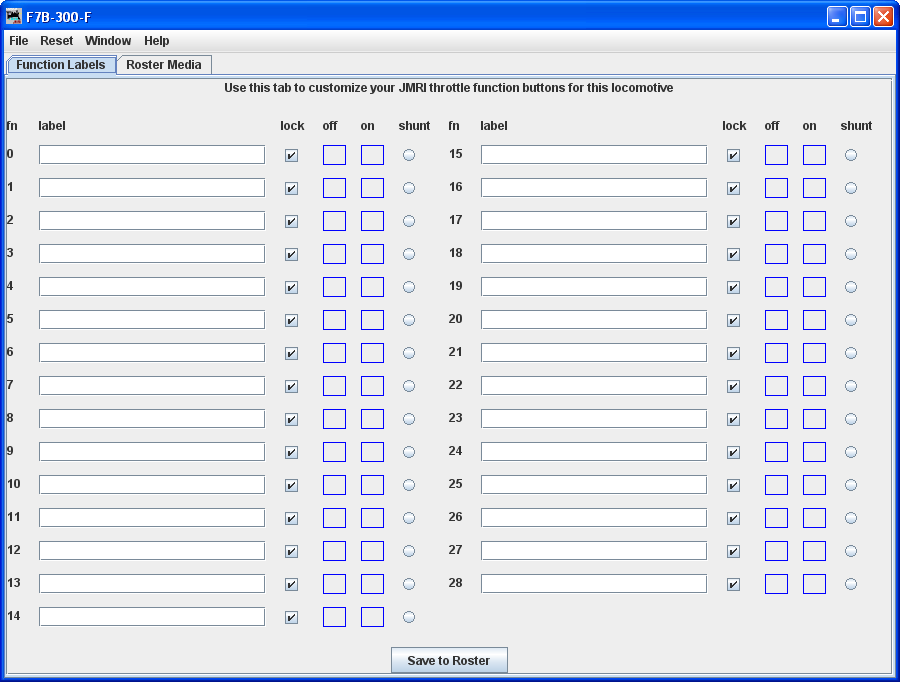The height and width of the screenshot is (682, 900).
Task: Open the Reset menu
Action: click(x=56, y=41)
